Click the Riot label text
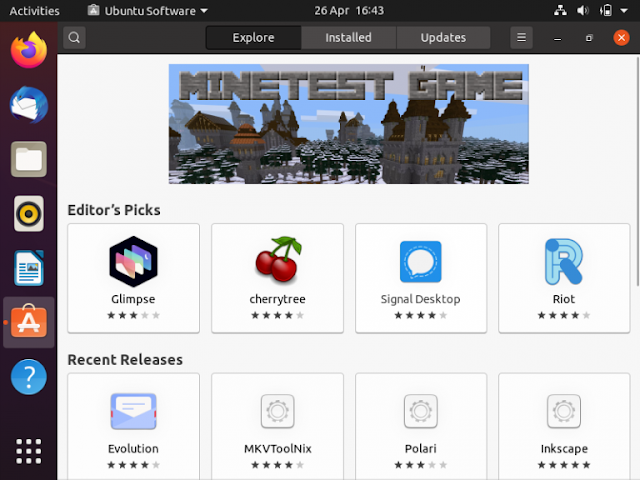Screen dimensions: 640x480 (x=564, y=299)
